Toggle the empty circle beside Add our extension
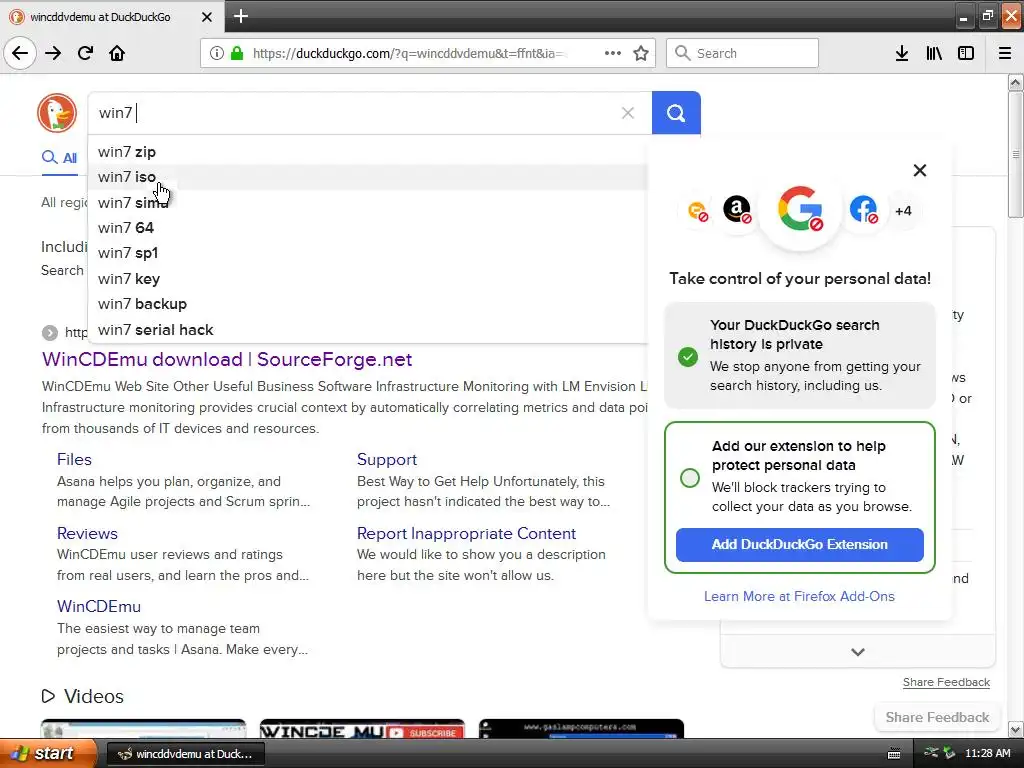The image size is (1024, 768). (690, 478)
